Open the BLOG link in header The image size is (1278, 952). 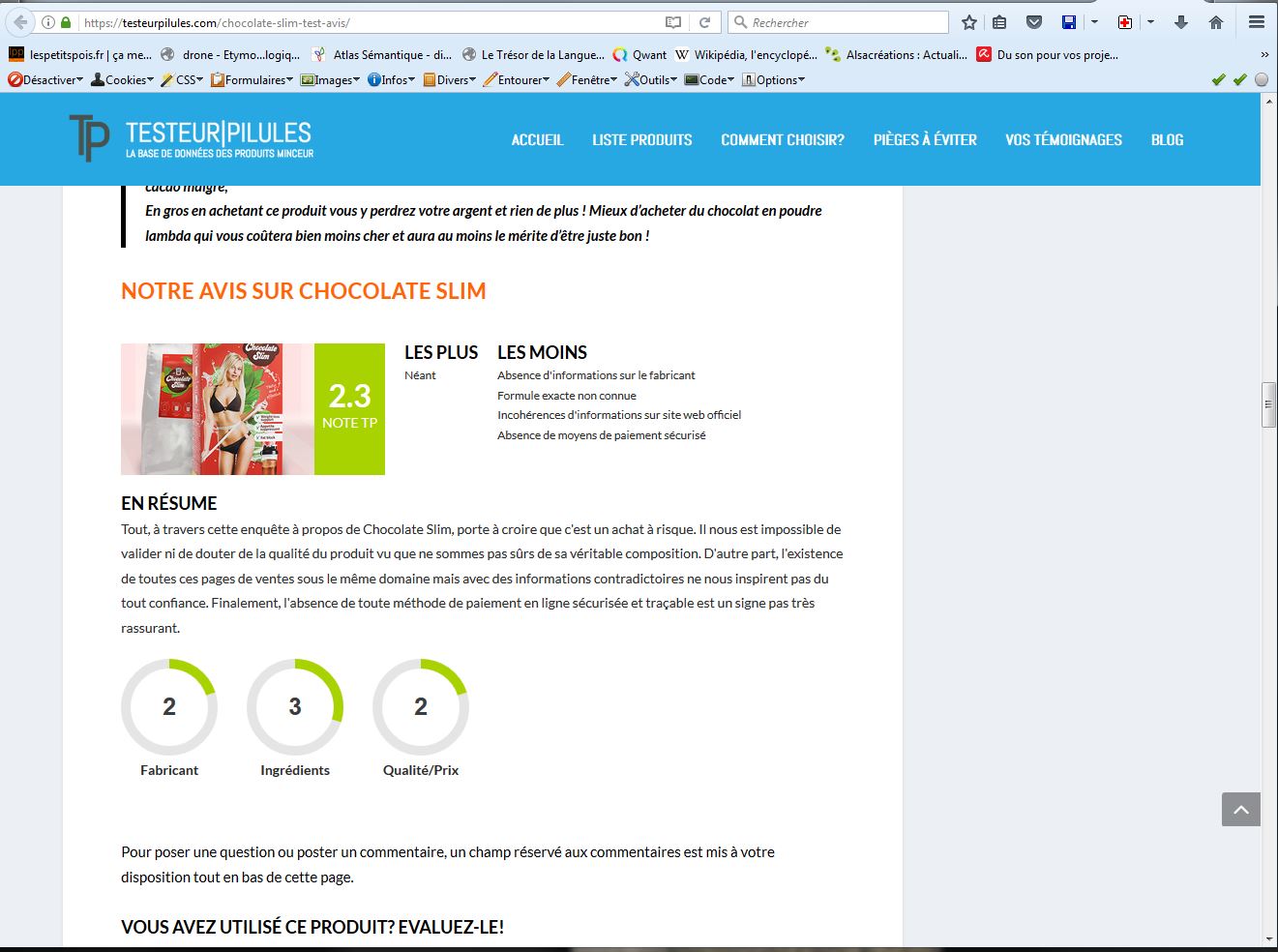(x=1167, y=140)
